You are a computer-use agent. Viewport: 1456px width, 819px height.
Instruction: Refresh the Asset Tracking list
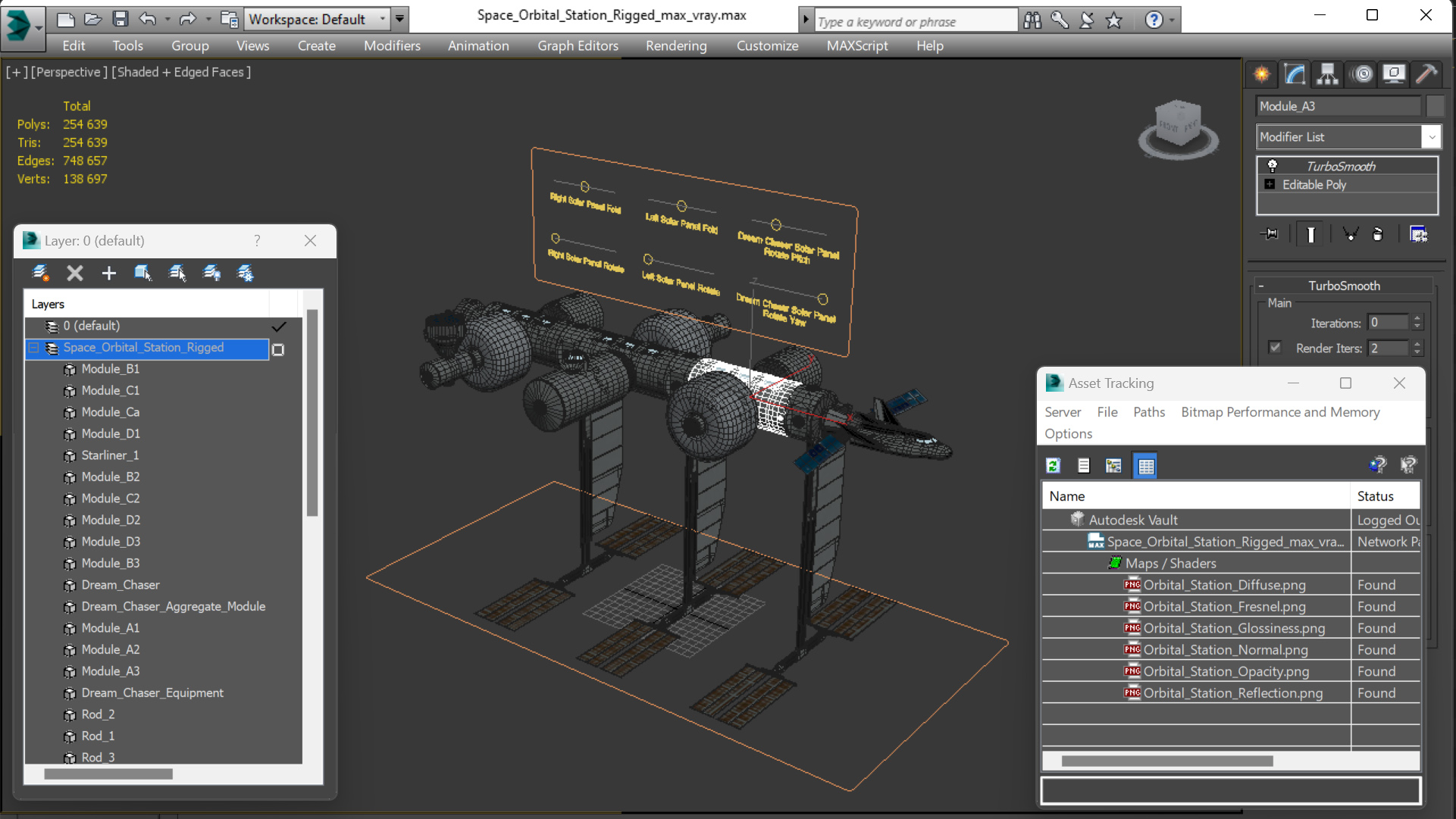[1053, 465]
